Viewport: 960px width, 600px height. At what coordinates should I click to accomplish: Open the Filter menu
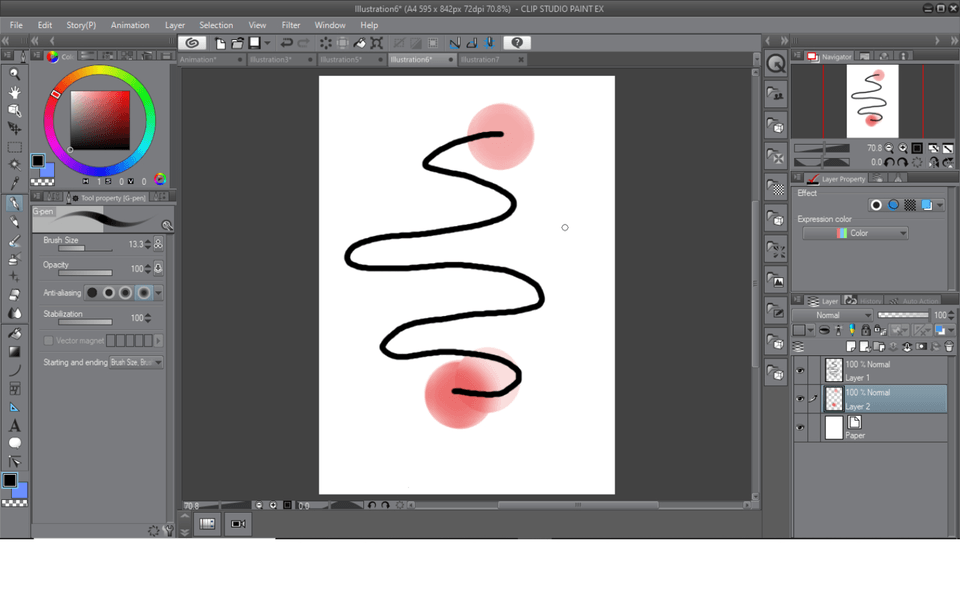291,25
